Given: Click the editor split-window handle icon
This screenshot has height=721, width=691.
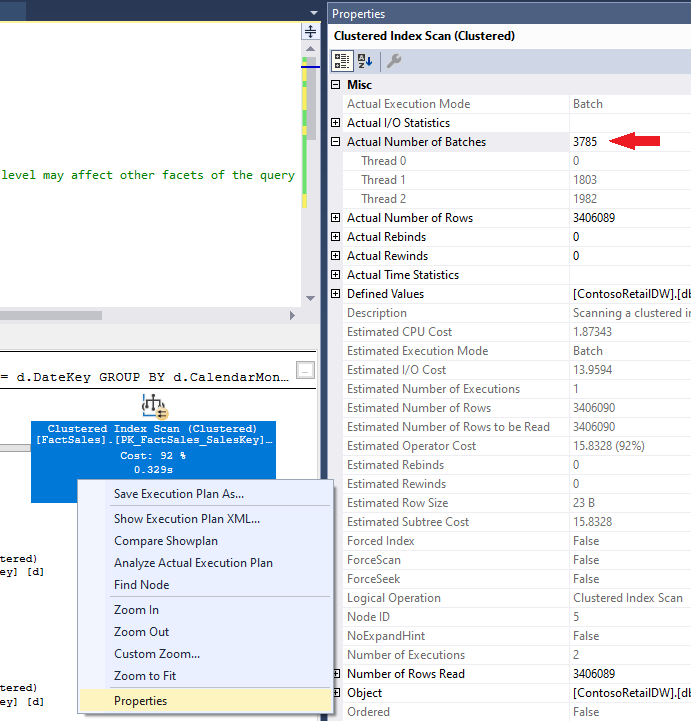Looking at the screenshot, I should pos(310,32).
